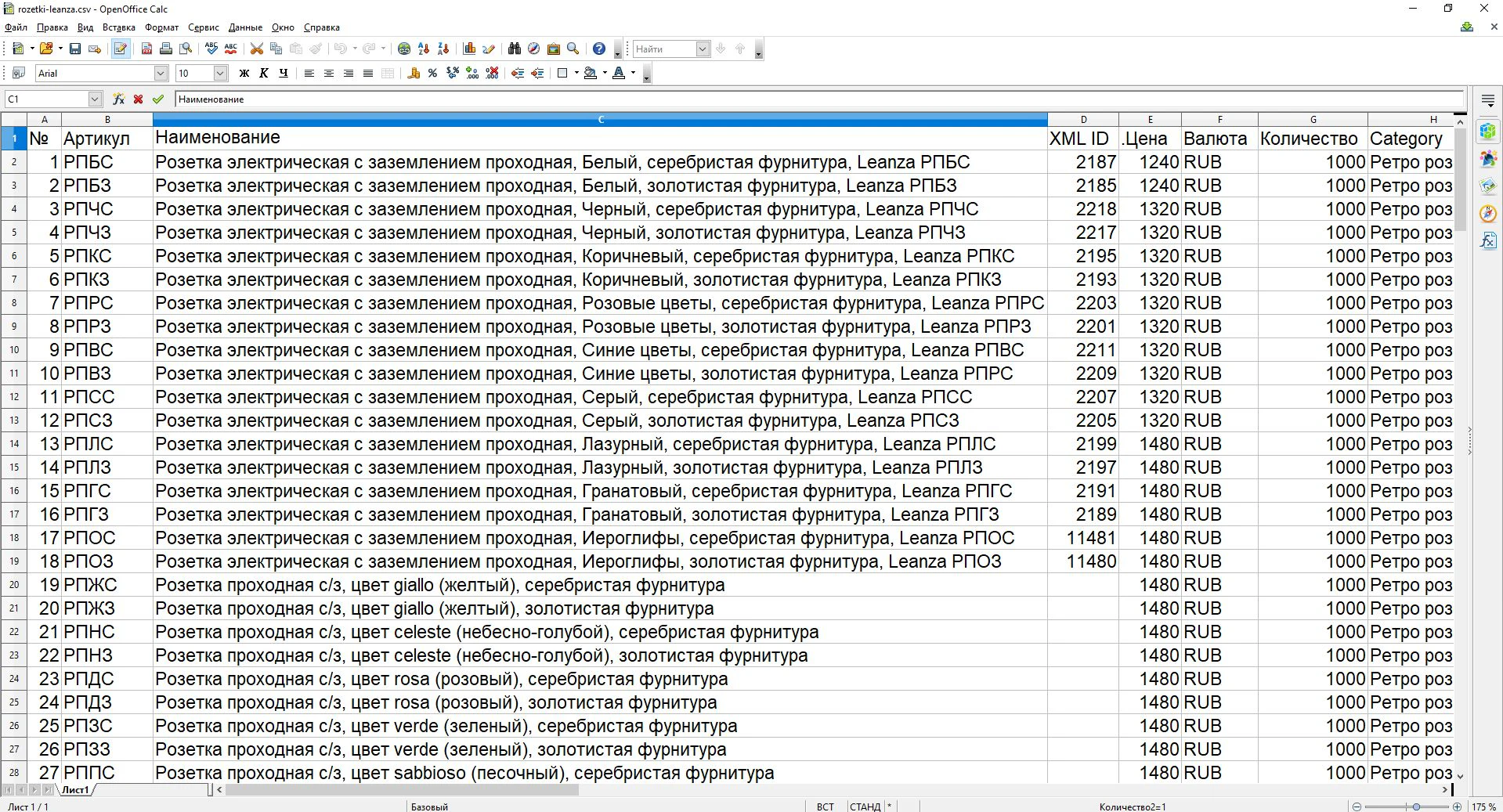
Task: Add decimal place icon
Action: [x=472, y=73]
